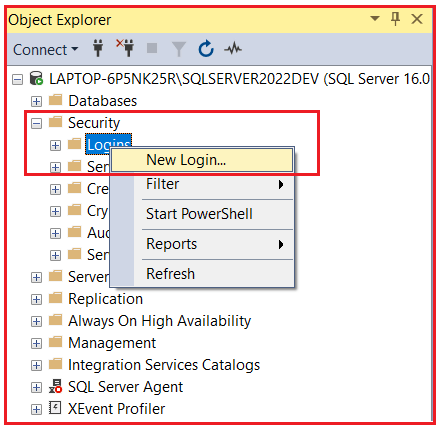Click the Filter funnel toolbar icon

[x=179, y=49]
